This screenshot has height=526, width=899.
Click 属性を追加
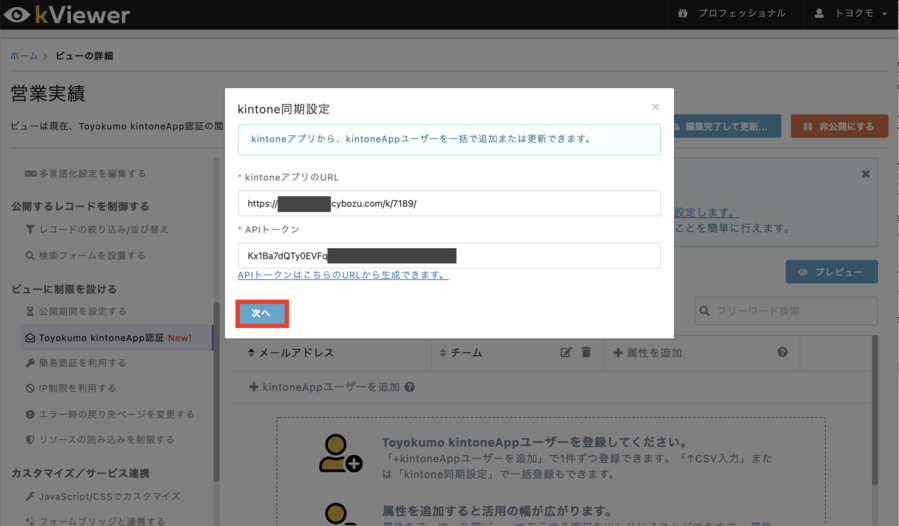(x=648, y=353)
